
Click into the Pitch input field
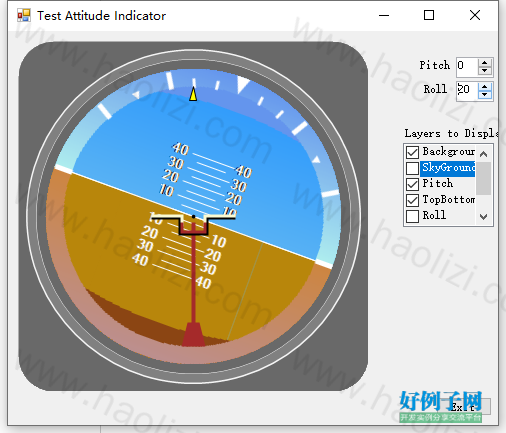467,67
